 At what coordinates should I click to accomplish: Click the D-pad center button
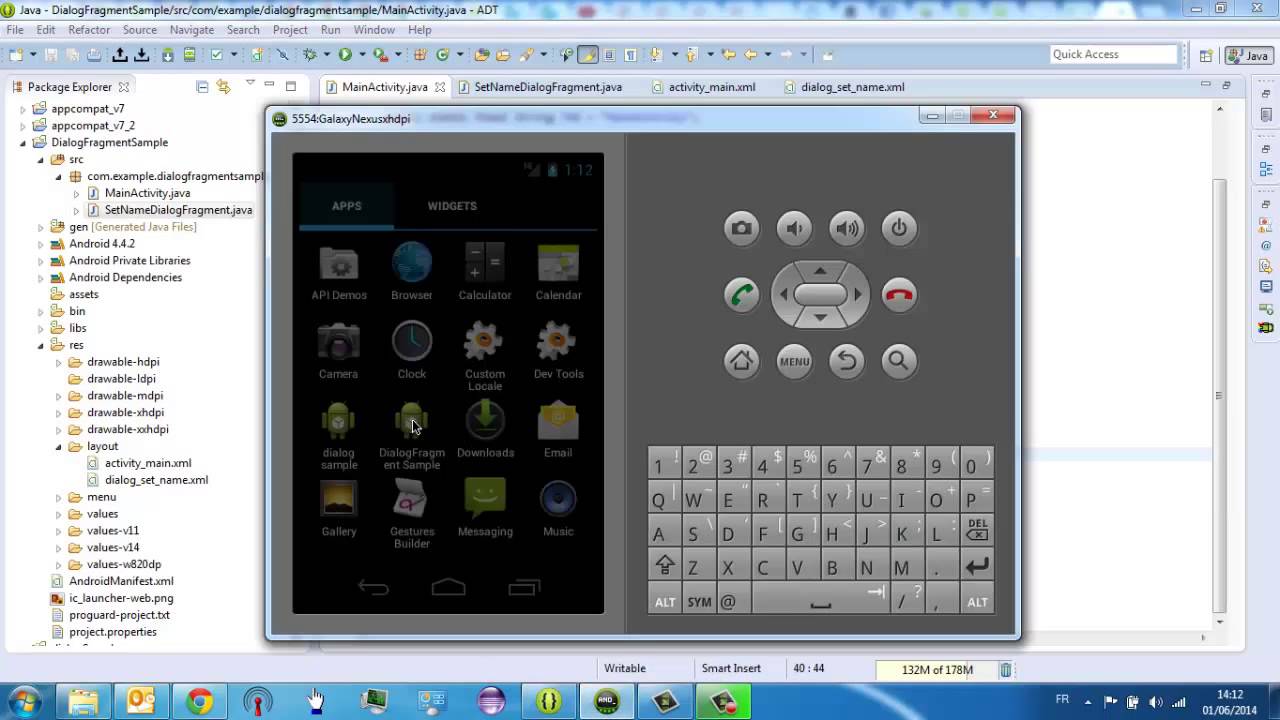(x=820, y=294)
